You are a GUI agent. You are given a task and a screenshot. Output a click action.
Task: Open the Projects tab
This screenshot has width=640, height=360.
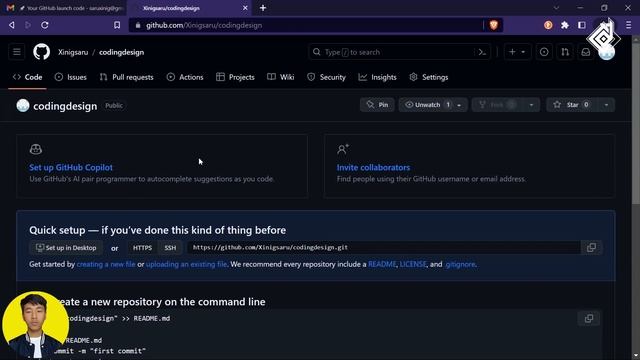pyautogui.click(x=235, y=77)
